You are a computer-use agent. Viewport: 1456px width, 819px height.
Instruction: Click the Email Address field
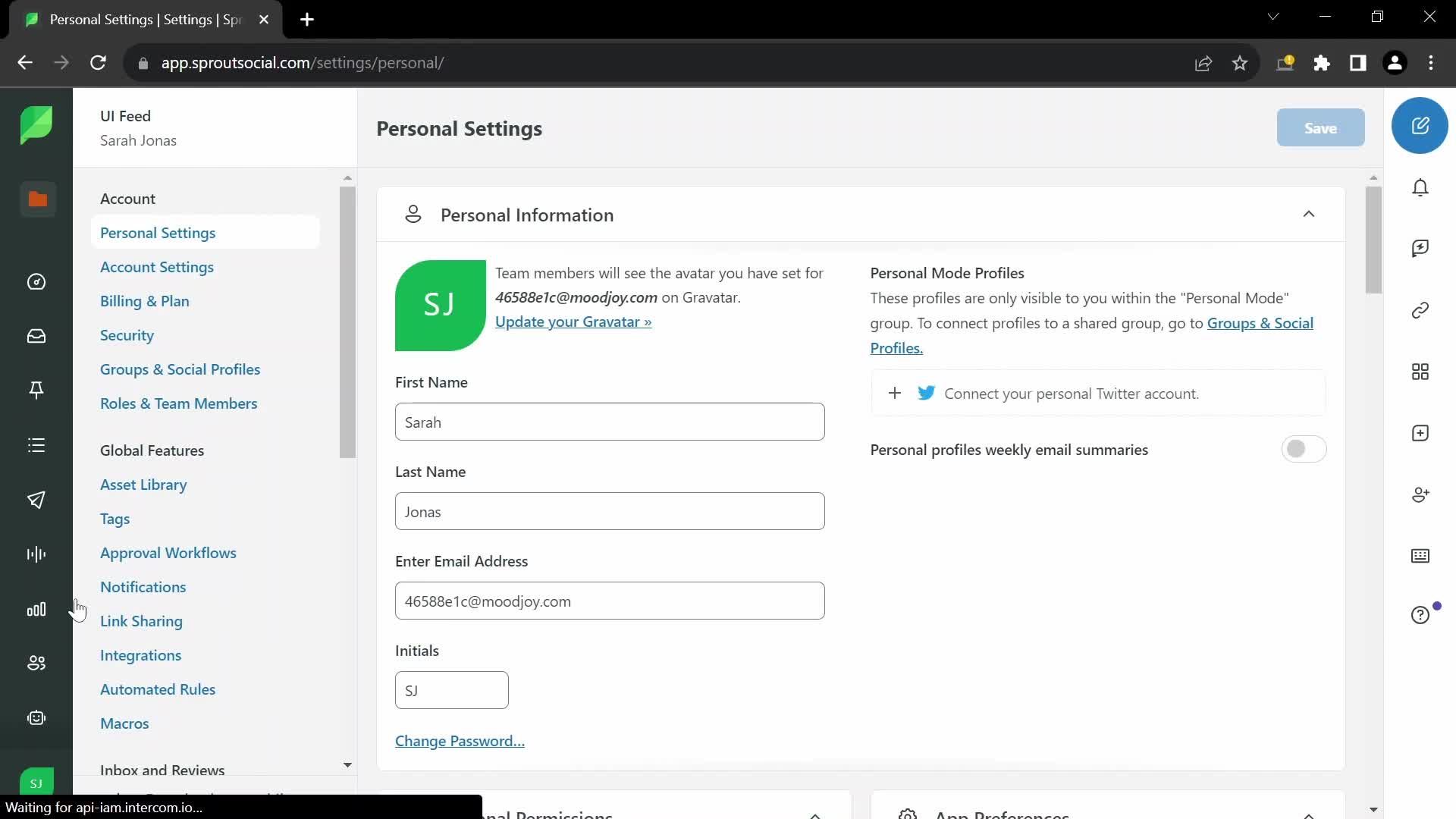(610, 601)
